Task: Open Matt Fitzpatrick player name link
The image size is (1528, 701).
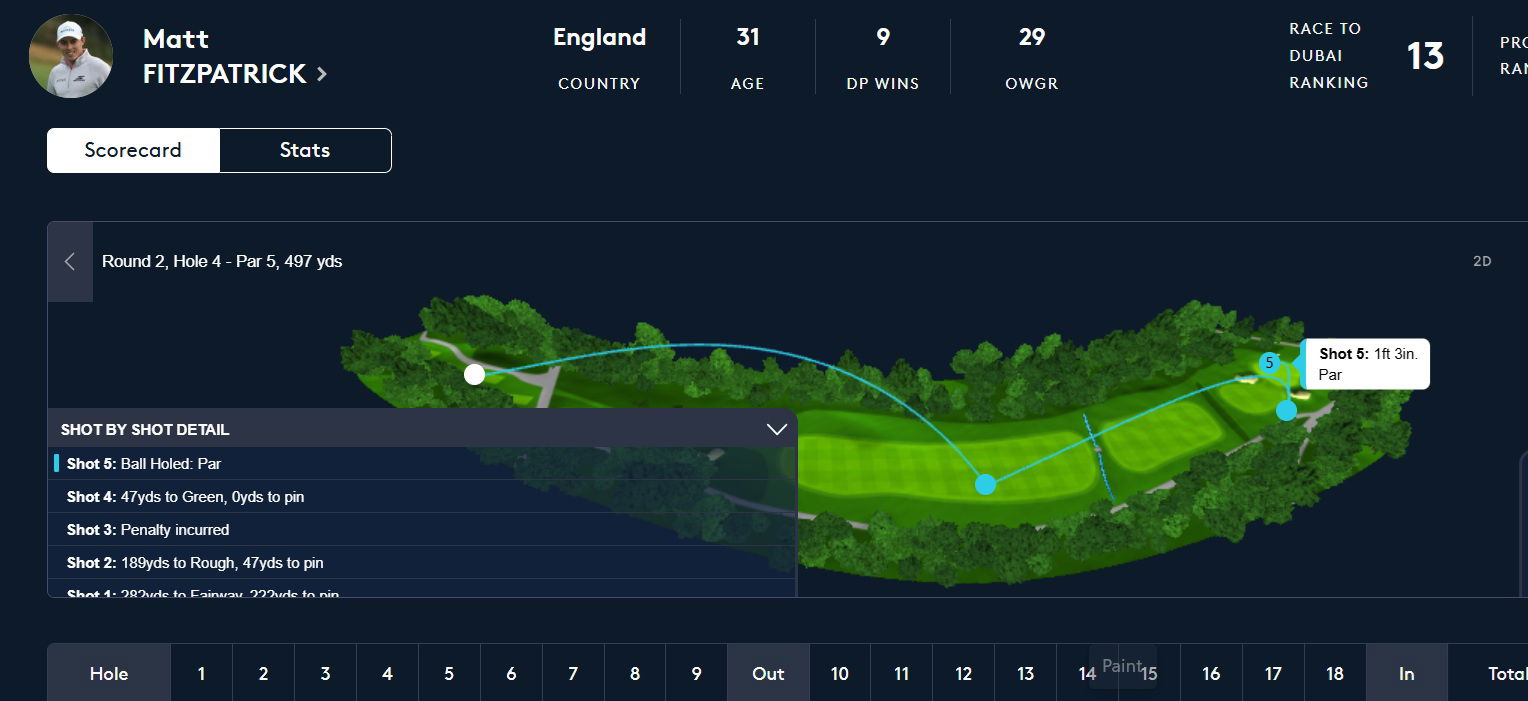Action: tap(225, 56)
